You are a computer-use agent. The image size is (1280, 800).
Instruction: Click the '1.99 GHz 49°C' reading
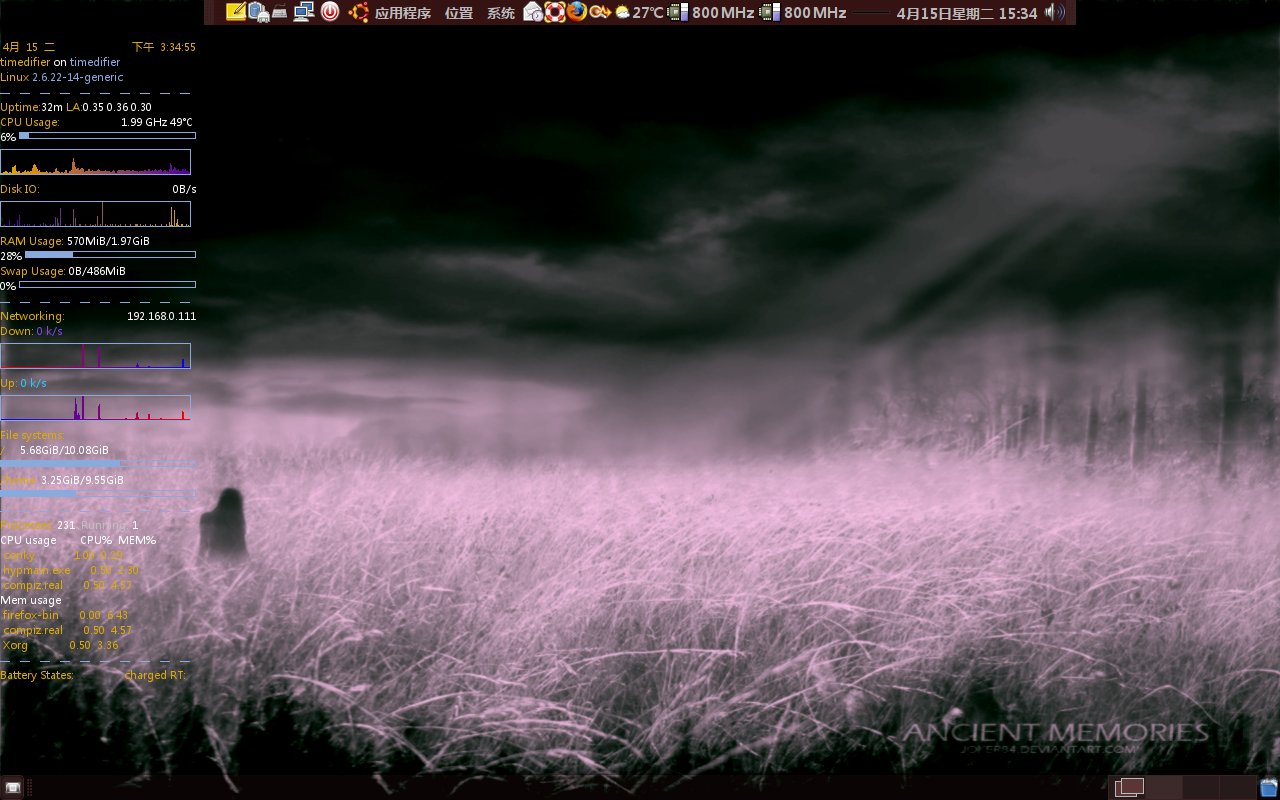[158, 122]
